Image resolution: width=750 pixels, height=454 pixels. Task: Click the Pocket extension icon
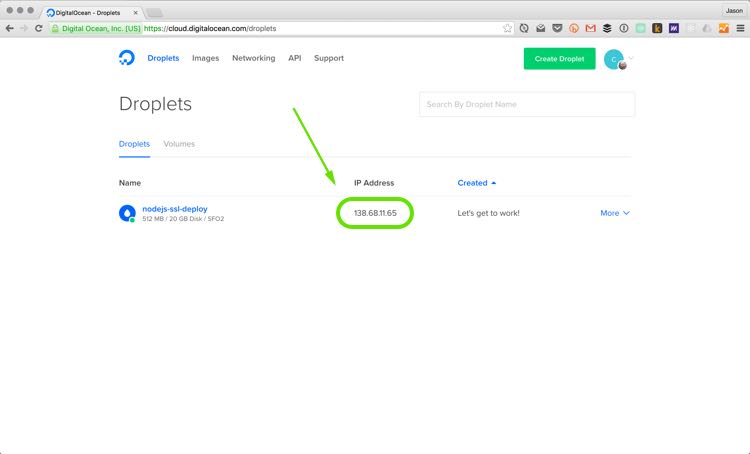(557, 28)
